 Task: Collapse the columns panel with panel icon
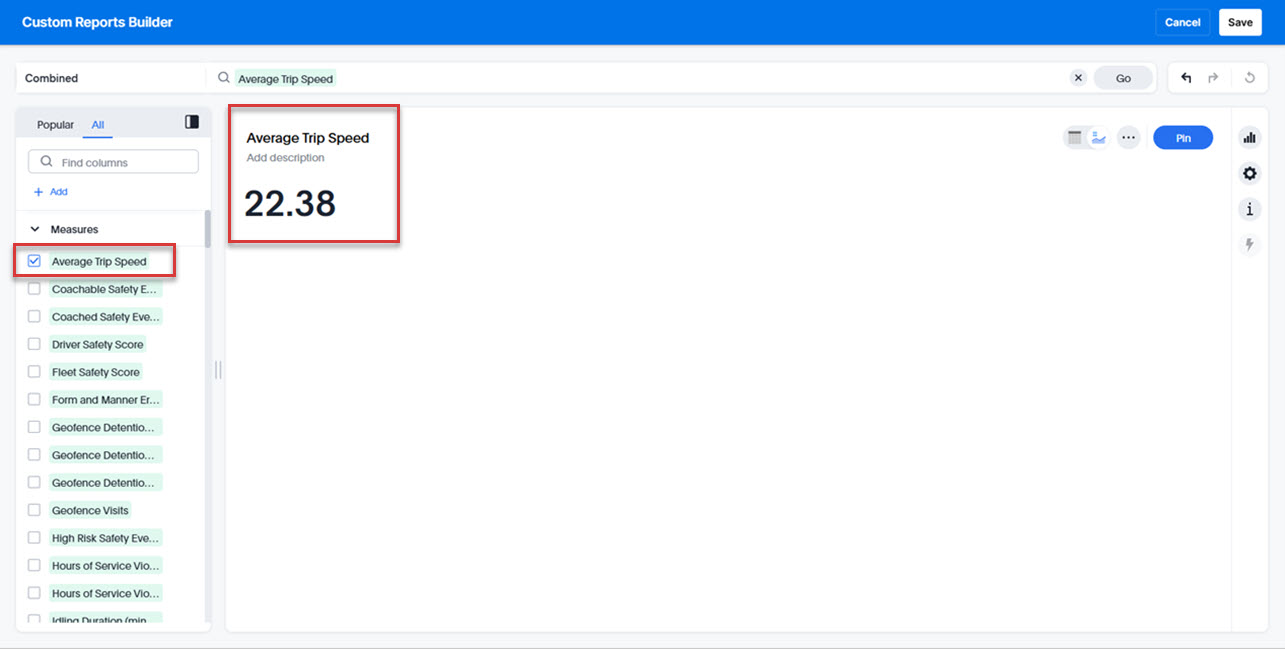(x=192, y=122)
